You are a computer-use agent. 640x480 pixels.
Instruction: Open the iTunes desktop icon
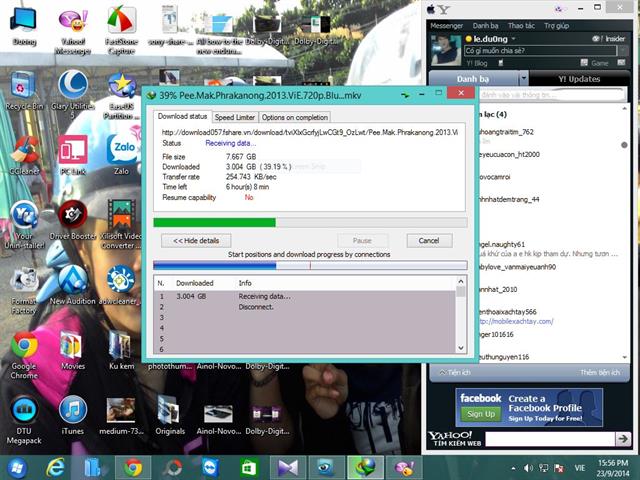tap(72, 413)
